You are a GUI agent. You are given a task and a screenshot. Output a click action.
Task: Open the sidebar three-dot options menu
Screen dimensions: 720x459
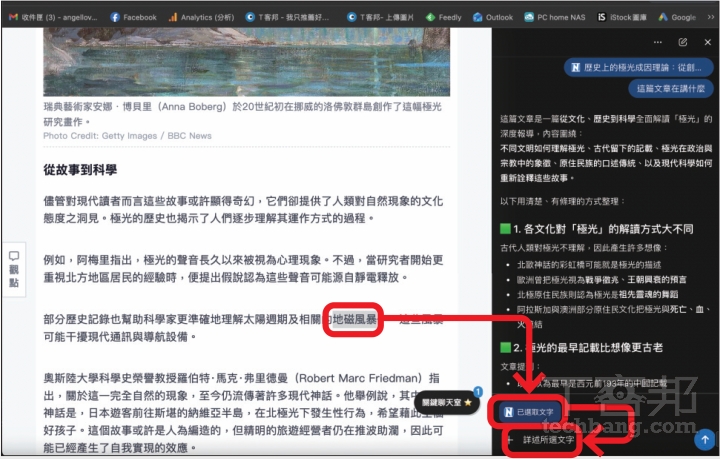coord(658,42)
